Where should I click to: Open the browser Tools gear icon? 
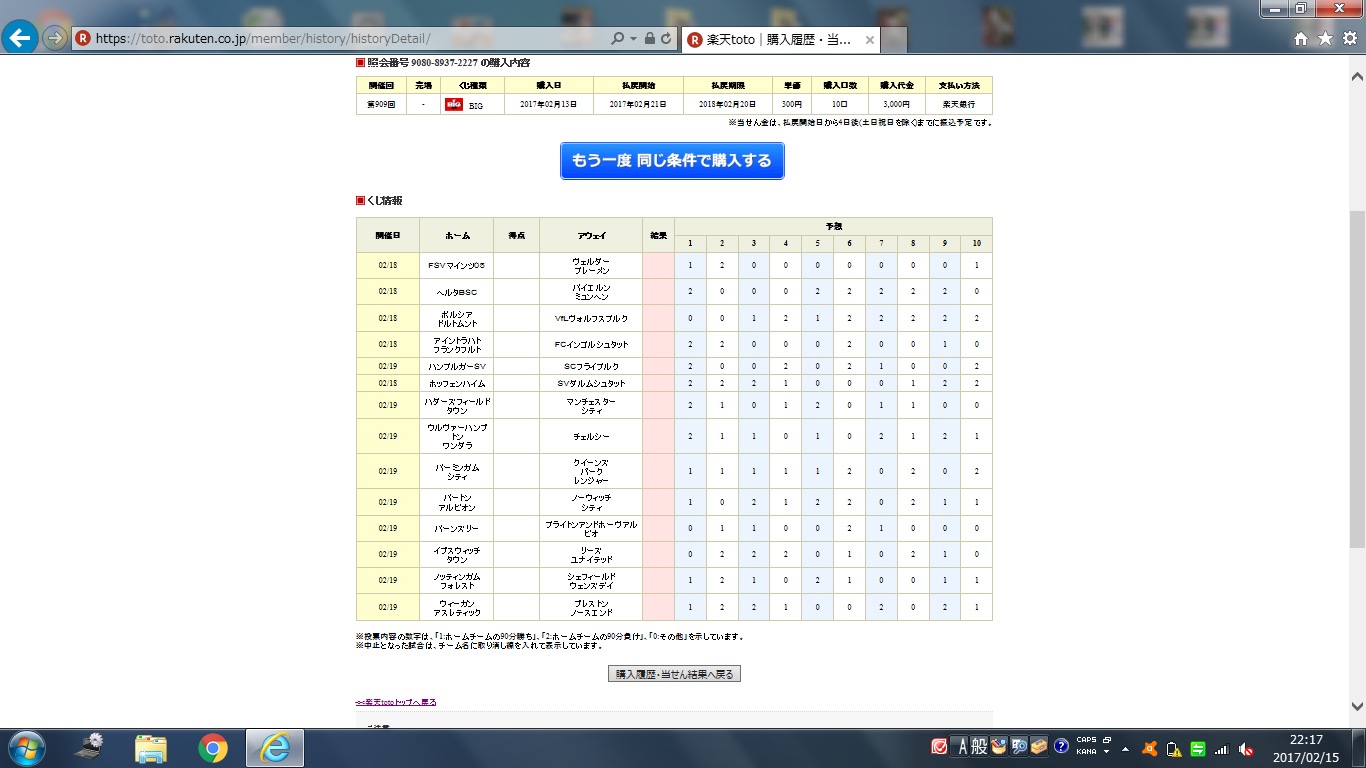pos(1349,38)
